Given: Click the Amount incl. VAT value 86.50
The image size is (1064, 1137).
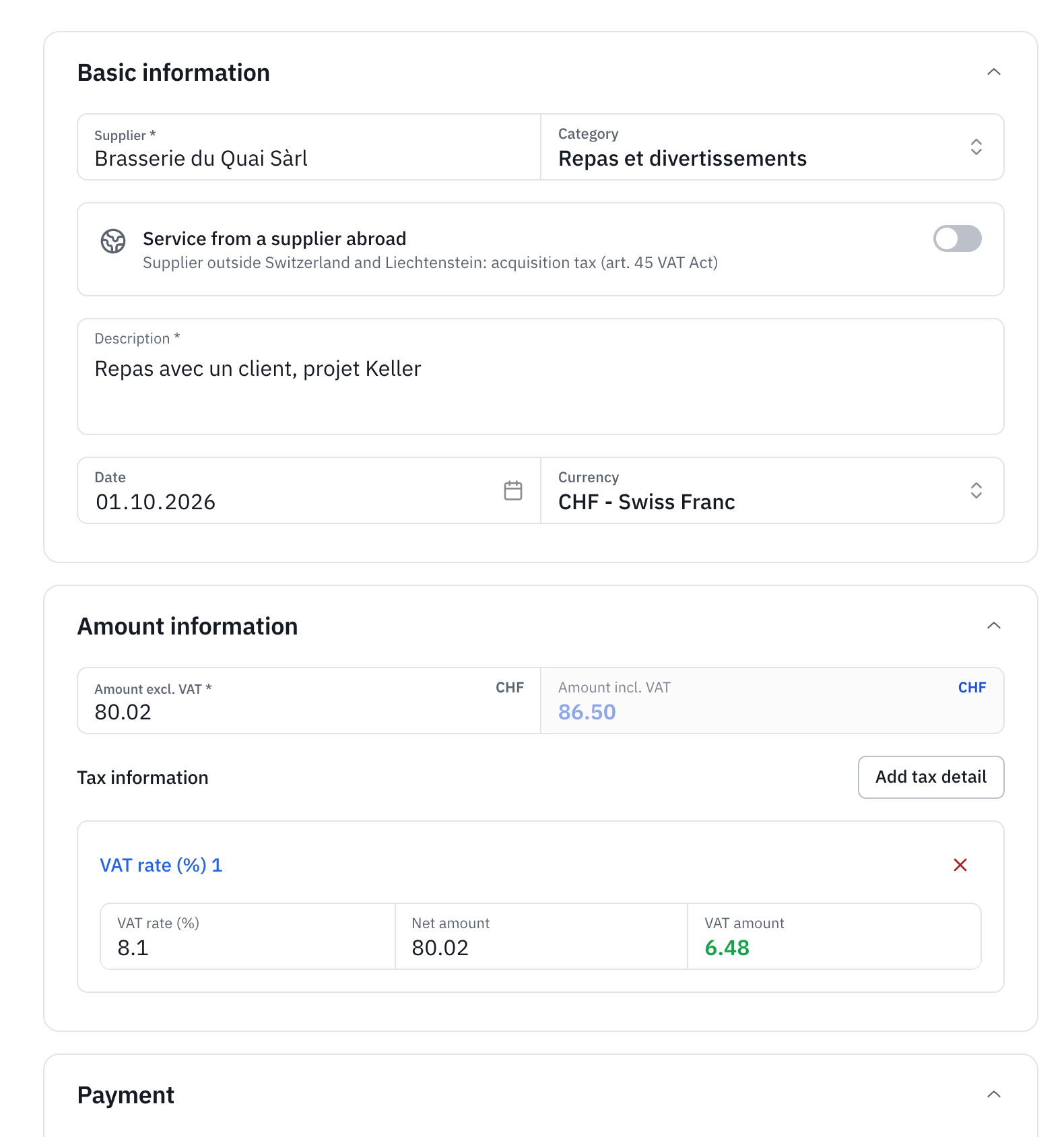Looking at the screenshot, I should click(587, 712).
